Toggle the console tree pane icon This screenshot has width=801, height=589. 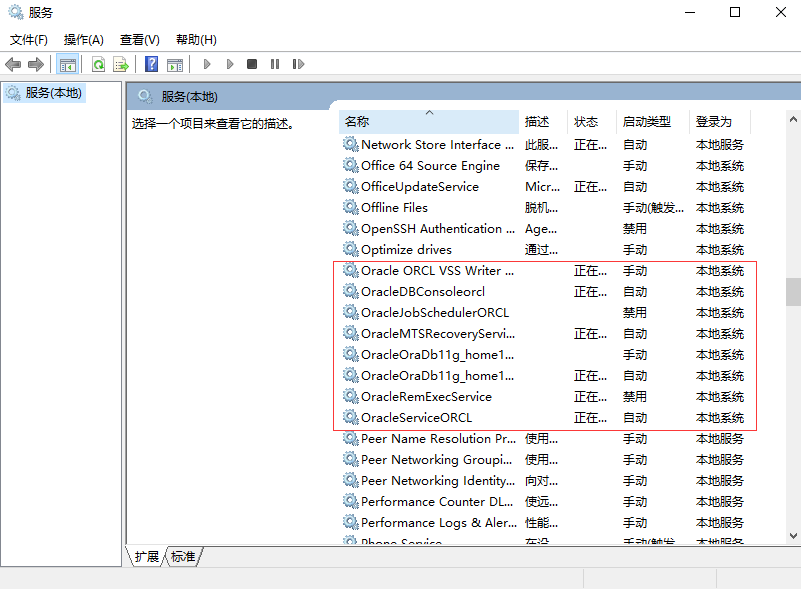coord(67,64)
